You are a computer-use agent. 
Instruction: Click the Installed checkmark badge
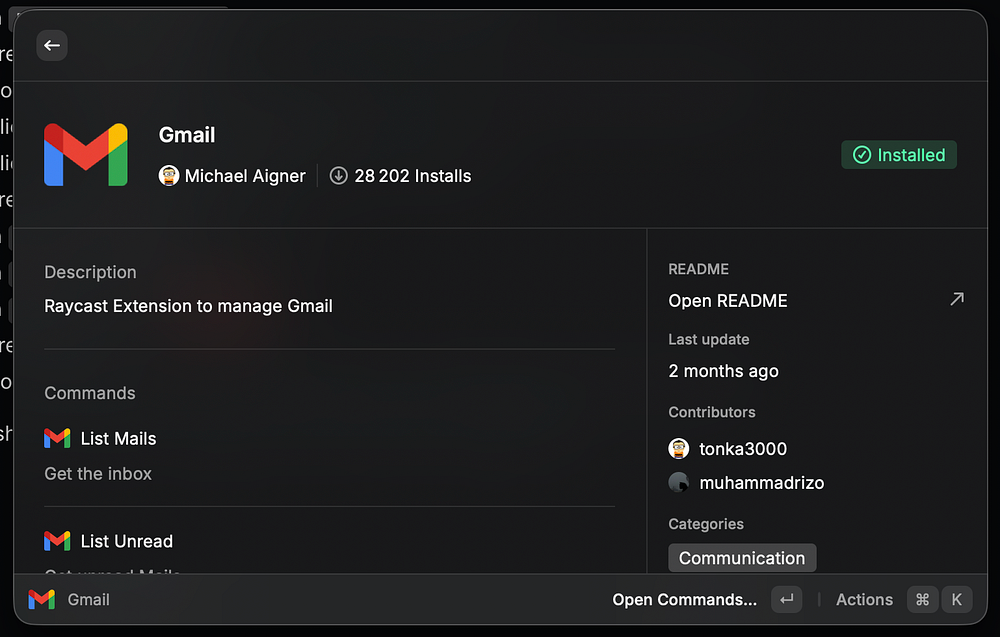coord(899,155)
